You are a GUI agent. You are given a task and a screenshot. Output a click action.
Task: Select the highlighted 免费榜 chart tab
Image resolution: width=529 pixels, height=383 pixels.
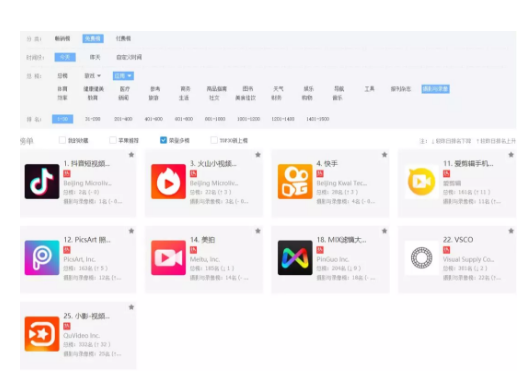(x=93, y=38)
